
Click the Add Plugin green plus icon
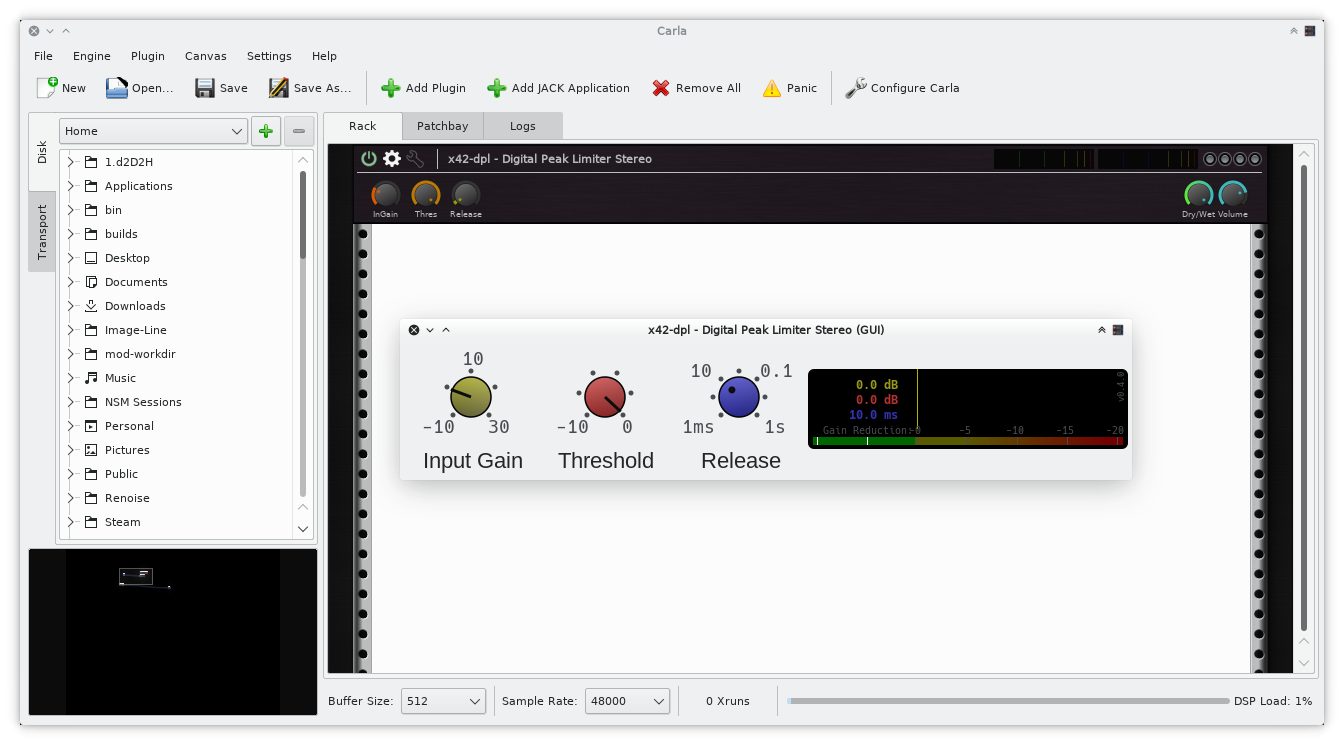pos(391,88)
